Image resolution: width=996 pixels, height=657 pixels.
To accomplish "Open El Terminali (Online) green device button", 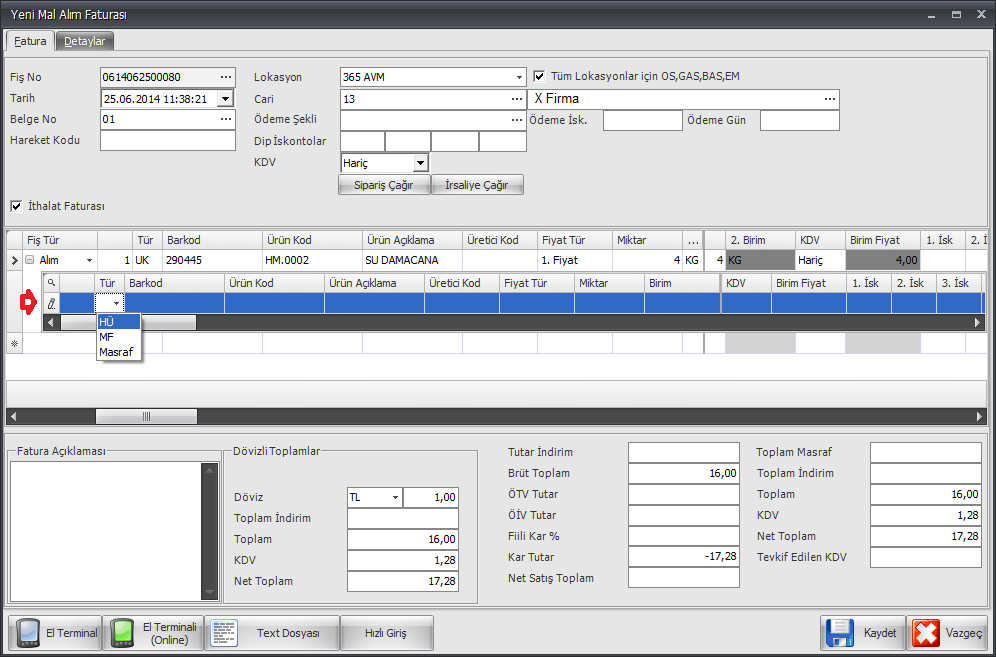I will point(153,633).
